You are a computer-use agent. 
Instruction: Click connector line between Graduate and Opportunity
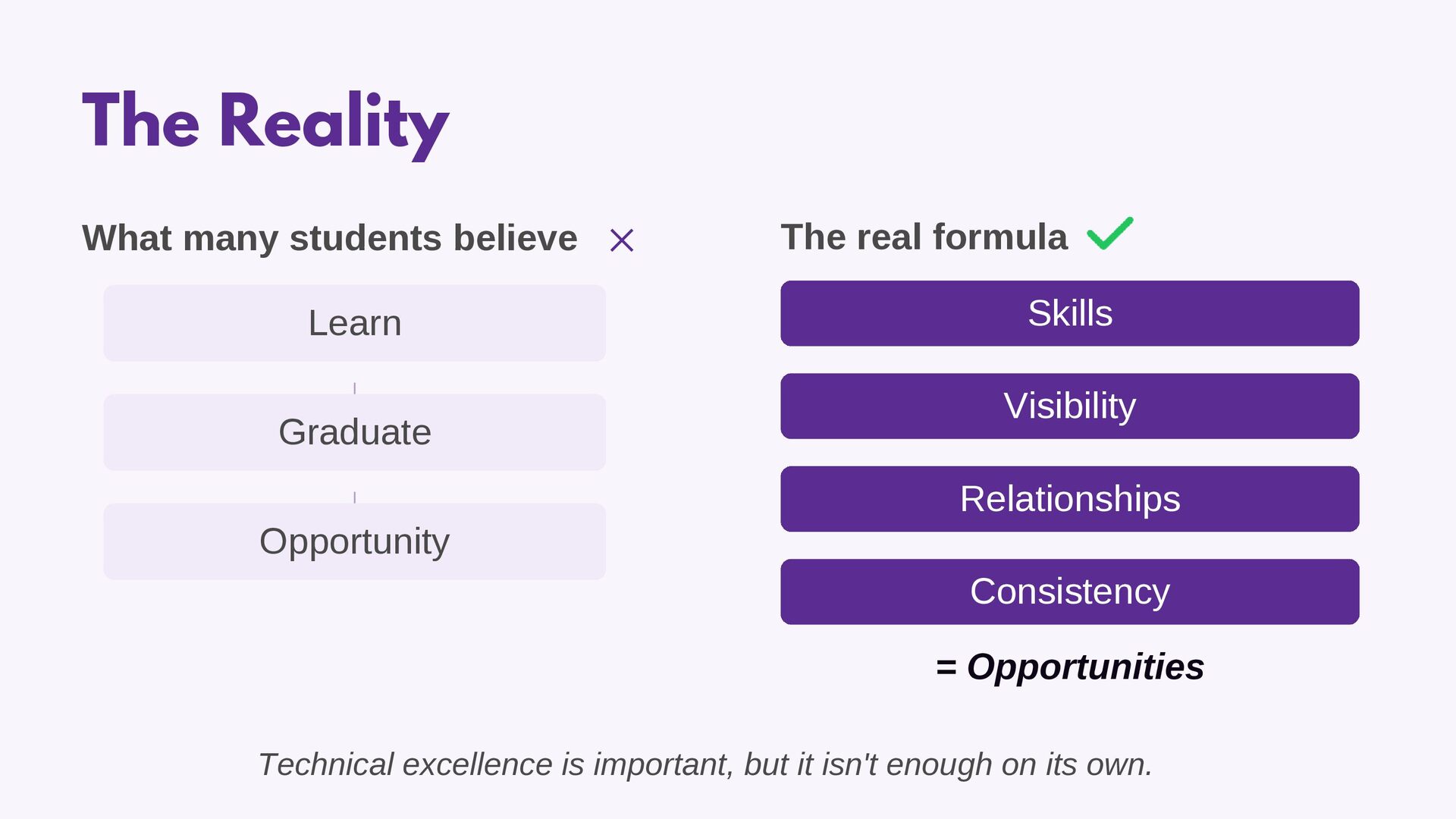[x=354, y=497]
